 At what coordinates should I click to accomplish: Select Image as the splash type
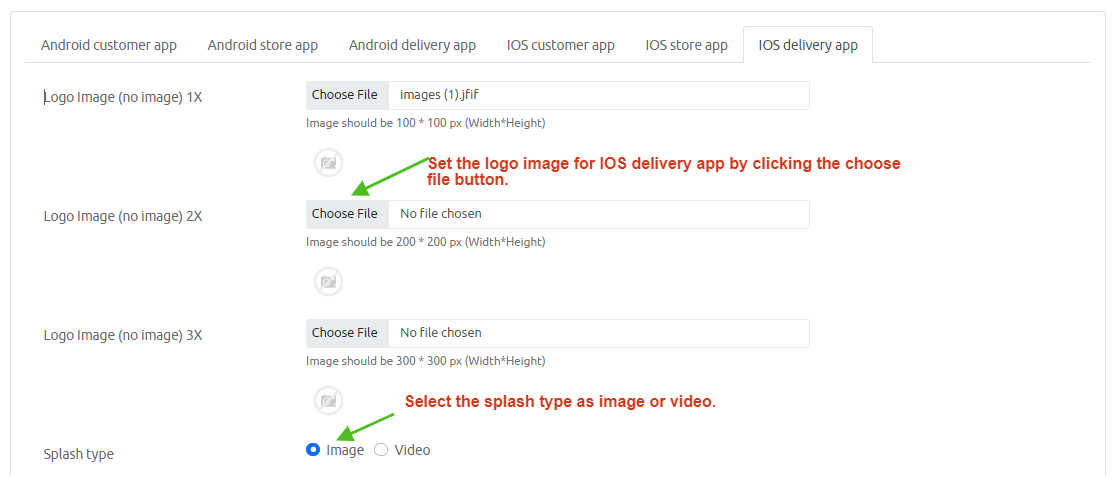pyautogui.click(x=313, y=450)
